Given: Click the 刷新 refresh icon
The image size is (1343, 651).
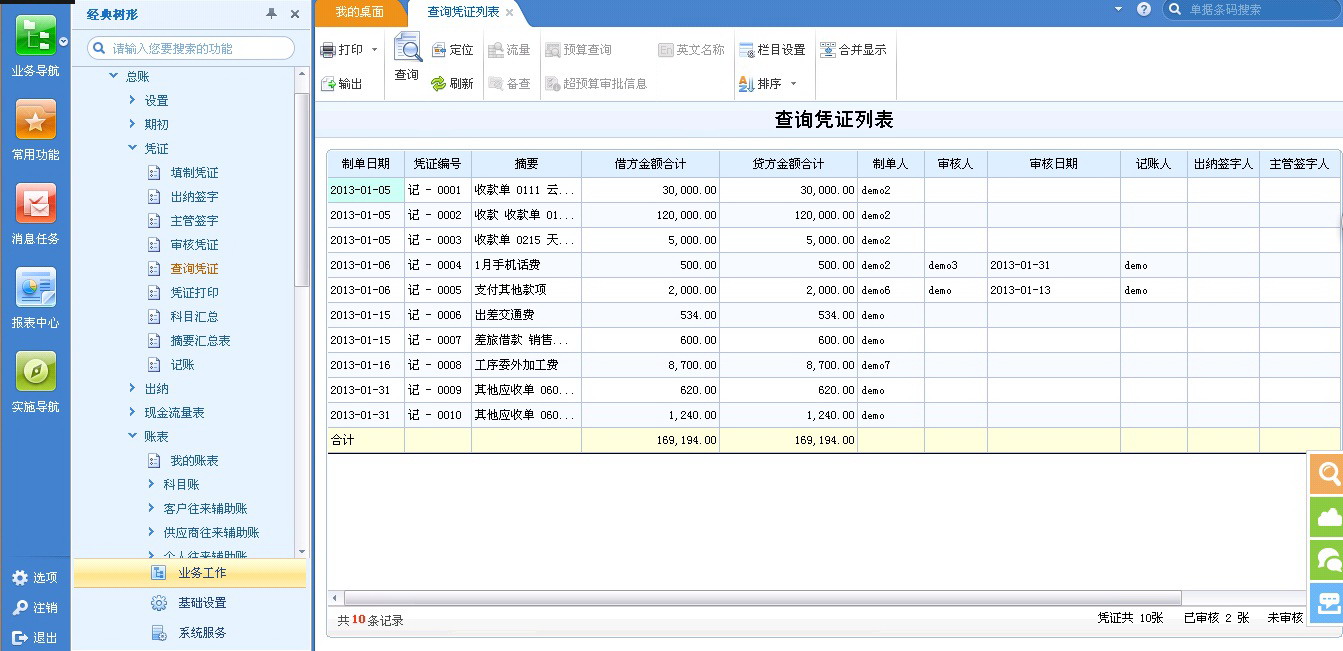Looking at the screenshot, I should pyautogui.click(x=439, y=84).
